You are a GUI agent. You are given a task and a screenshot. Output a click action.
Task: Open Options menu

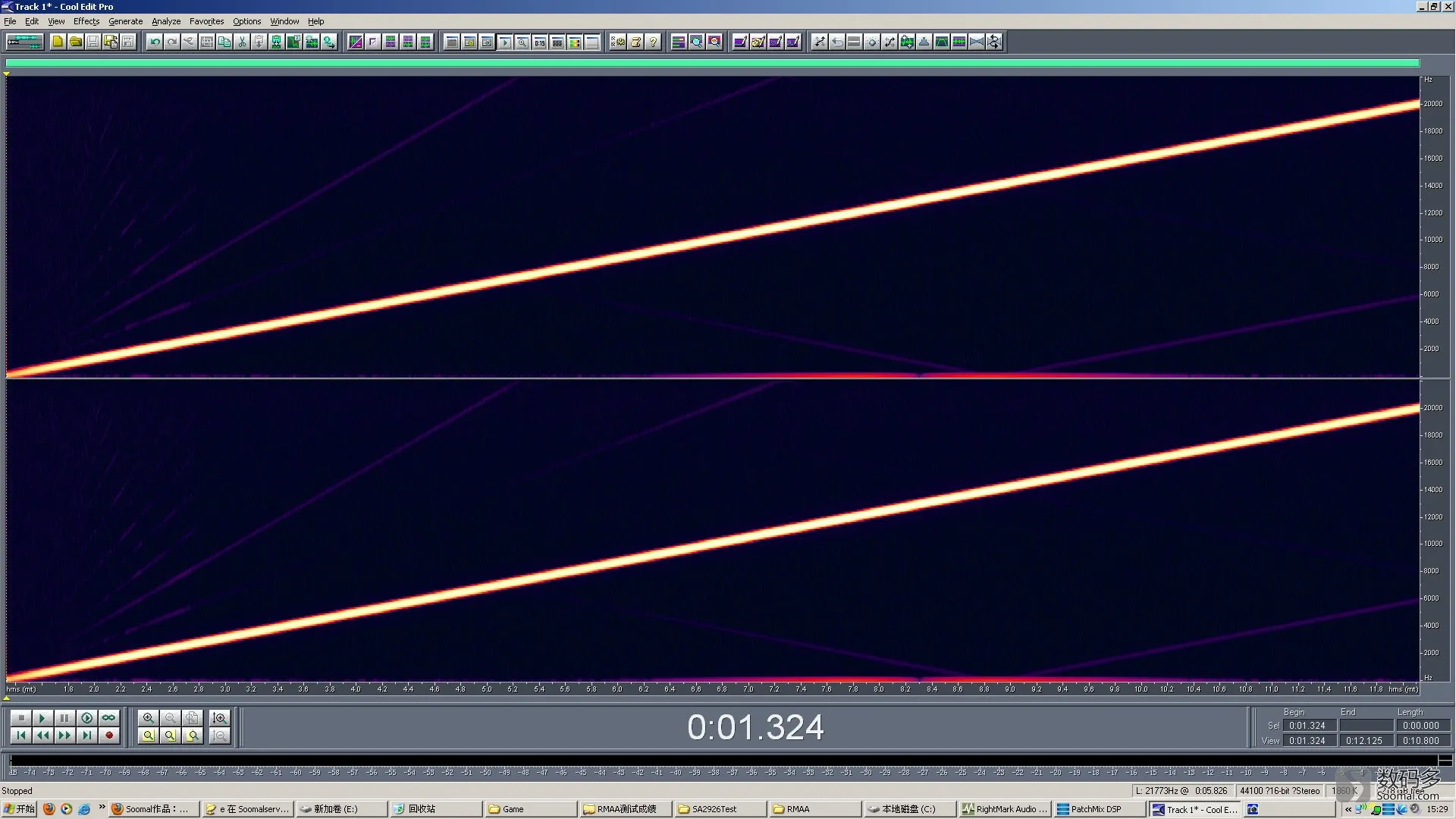click(x=246, y=21)
